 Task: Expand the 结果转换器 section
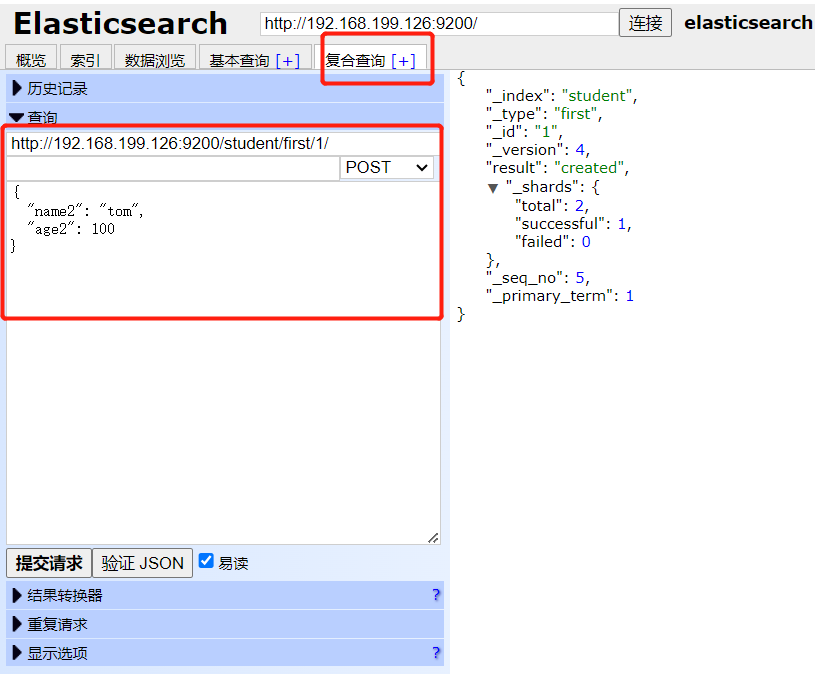tap(225, 595)
